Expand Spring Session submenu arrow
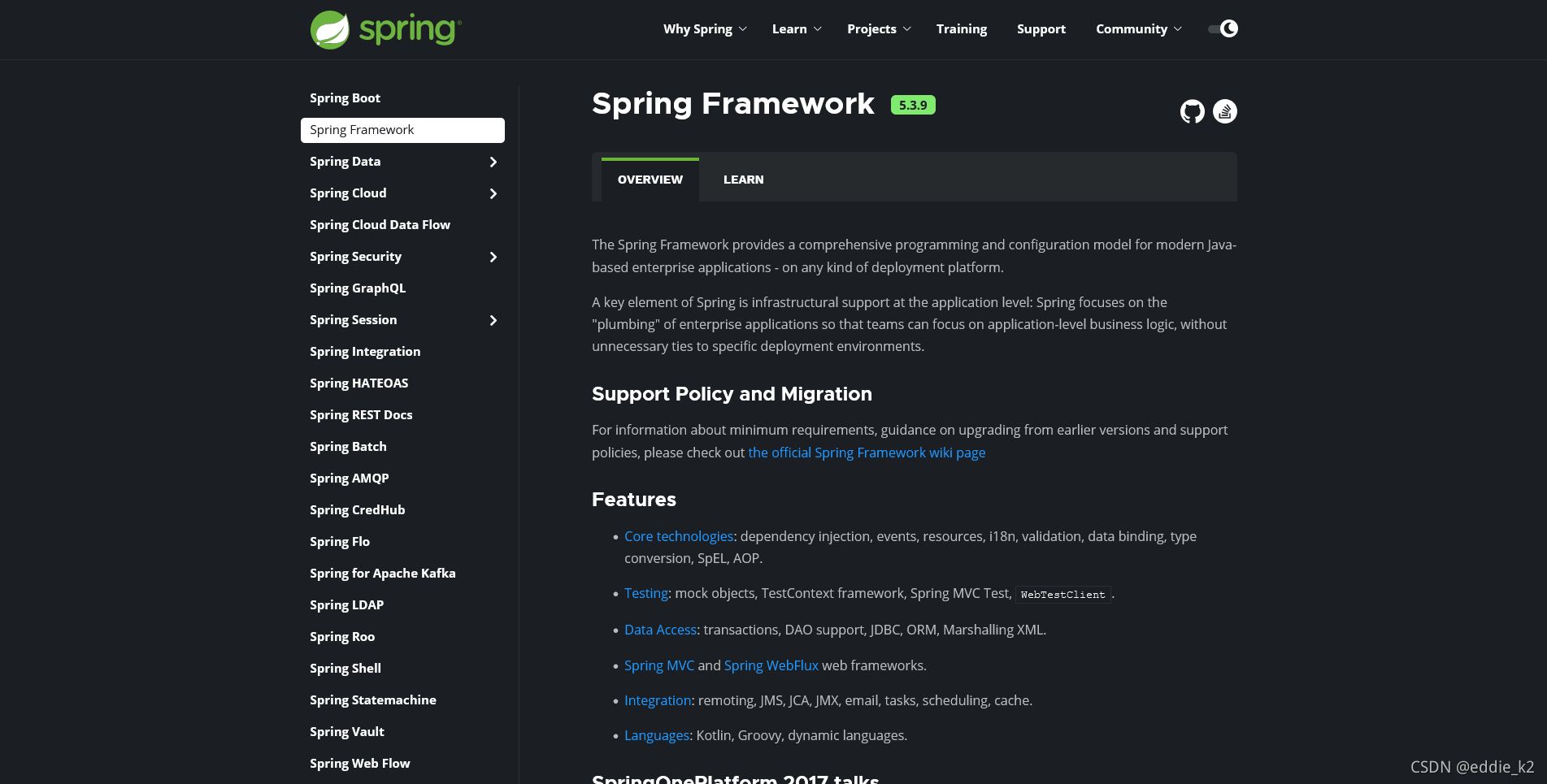The width and height of the screenshot is (1547, 784). 493,320
